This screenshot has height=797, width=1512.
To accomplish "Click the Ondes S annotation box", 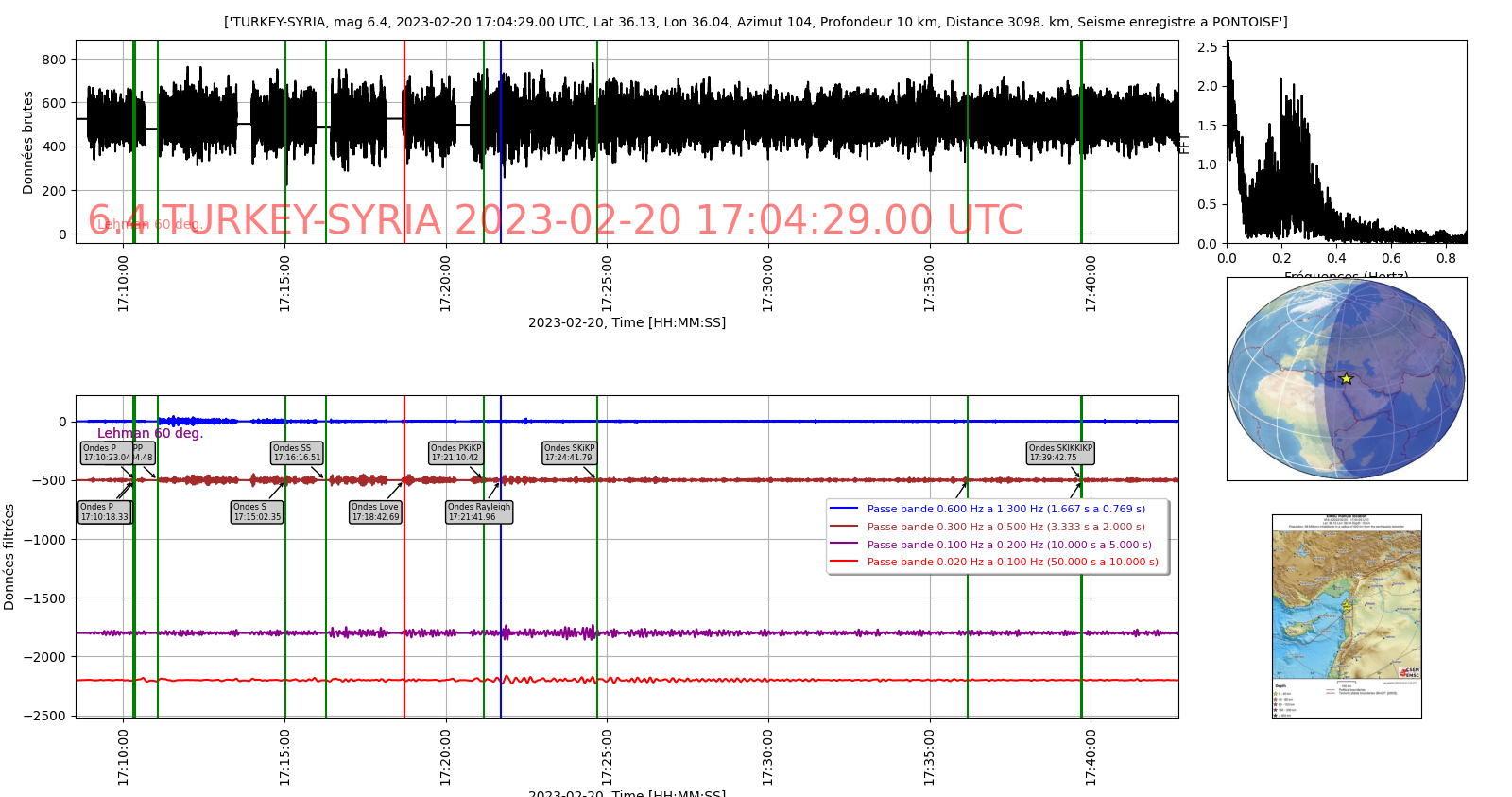I will pyautogui.click(x=257, y=511).
